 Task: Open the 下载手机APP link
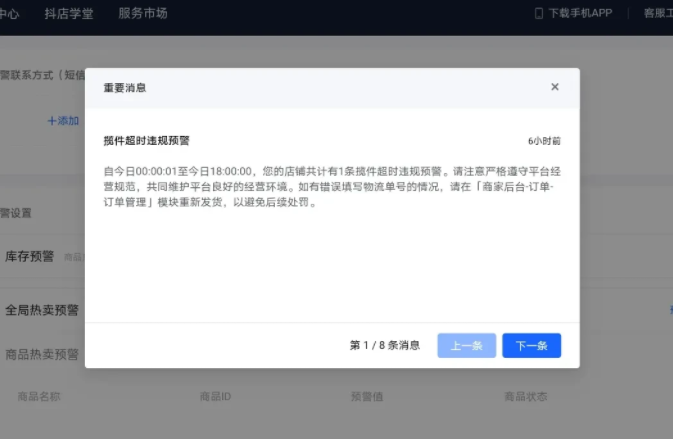pos(580,13)
